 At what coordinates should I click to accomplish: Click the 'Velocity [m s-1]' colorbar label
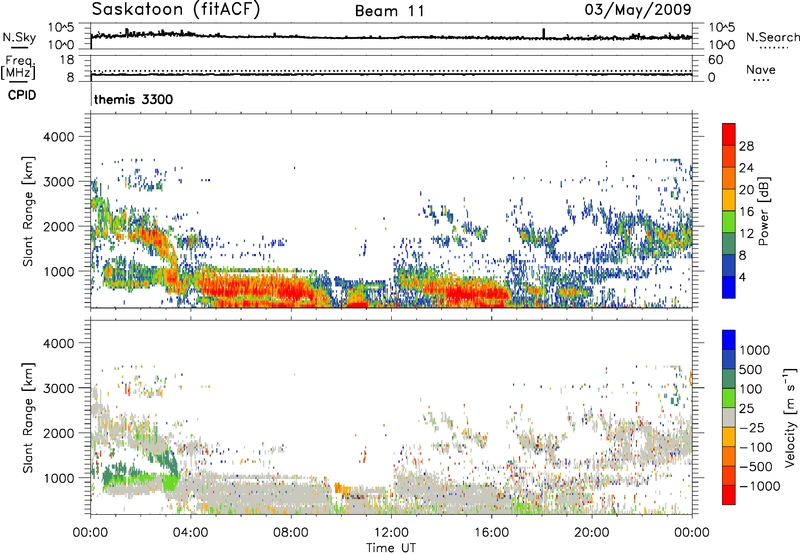click(790, 417)
